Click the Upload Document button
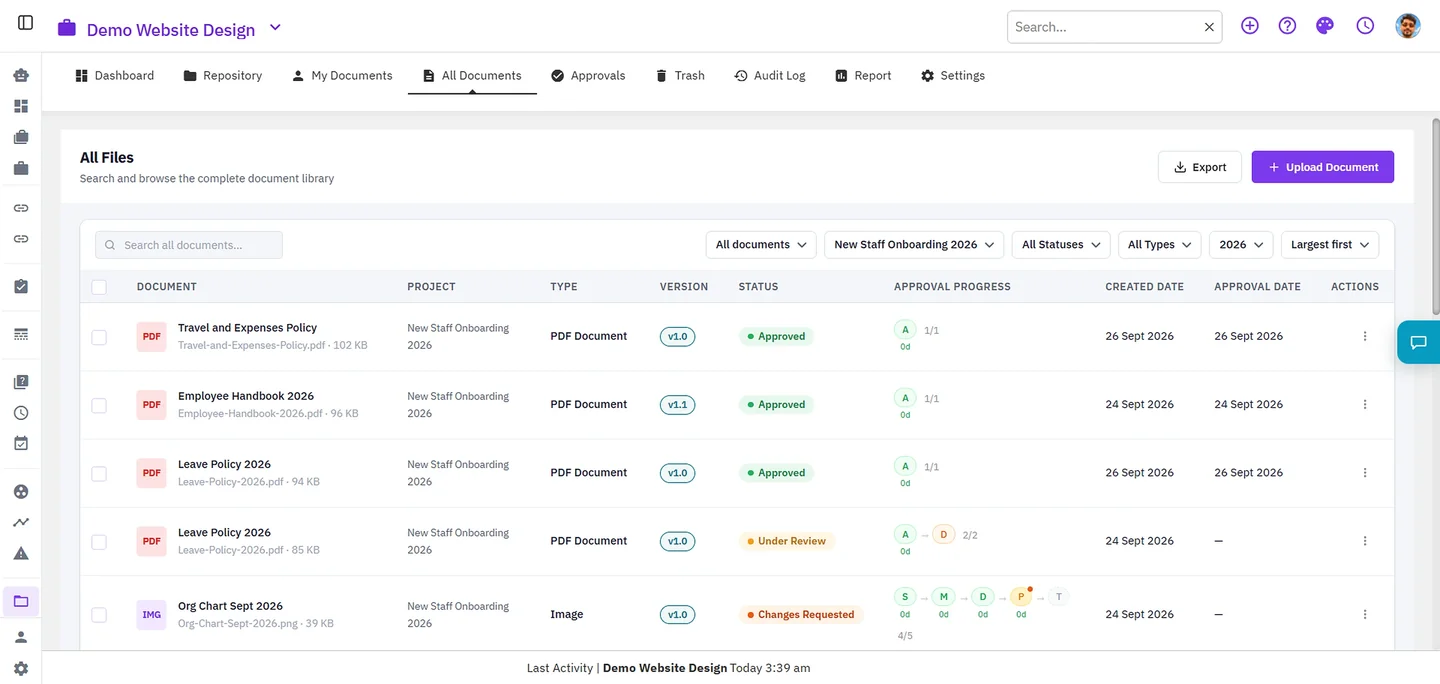The width and height of the screenshot is (1440, 684). pos(1323,167)
